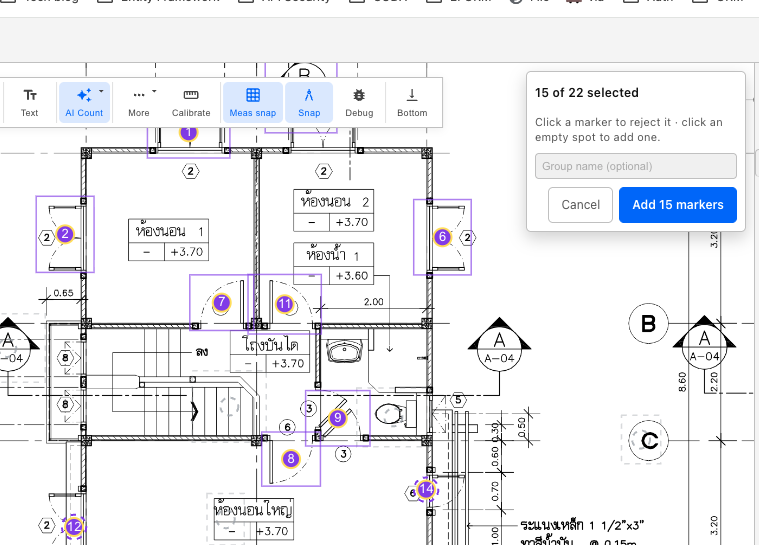Click the 2.00 dimension text
This screenshot has width=759, height=545.
[x=373, y=302]
